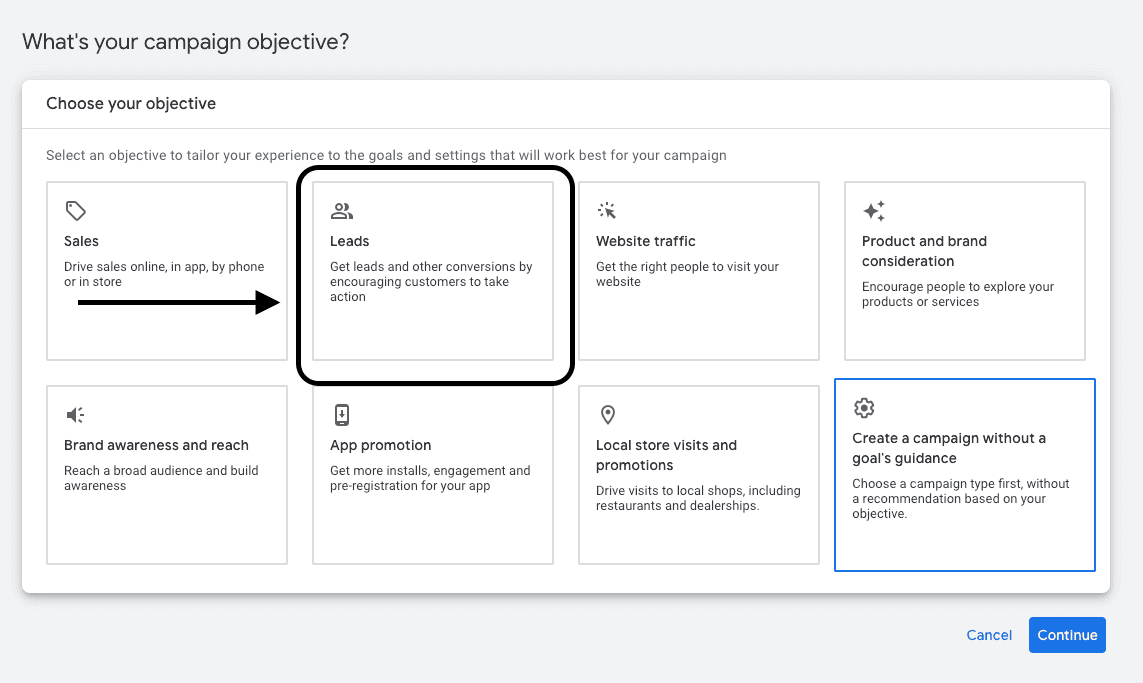The height and width of the screenshot is (683, 1143).
Task: Click the Choose your objective header
Action: (x=131, y=104)
